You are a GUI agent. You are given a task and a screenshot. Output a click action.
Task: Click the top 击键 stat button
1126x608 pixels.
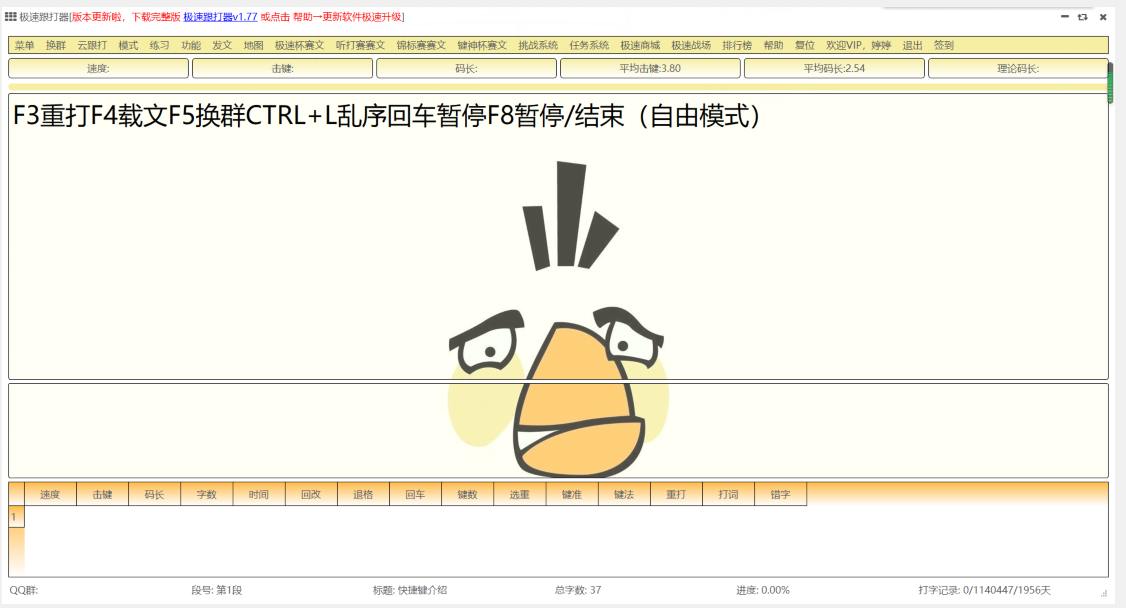282,68
